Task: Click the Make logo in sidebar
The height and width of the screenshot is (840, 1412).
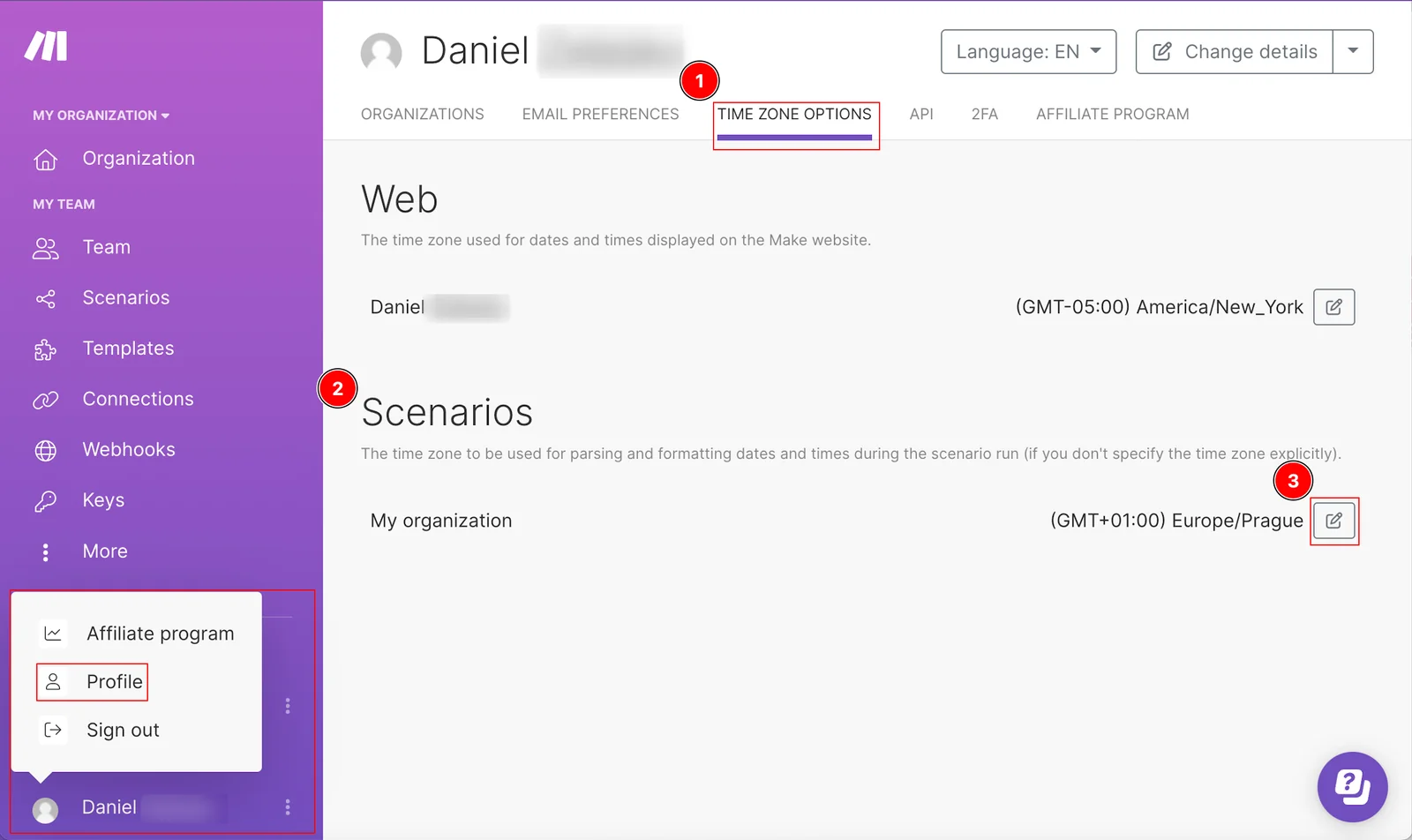Action: click(x=46, y=46)
